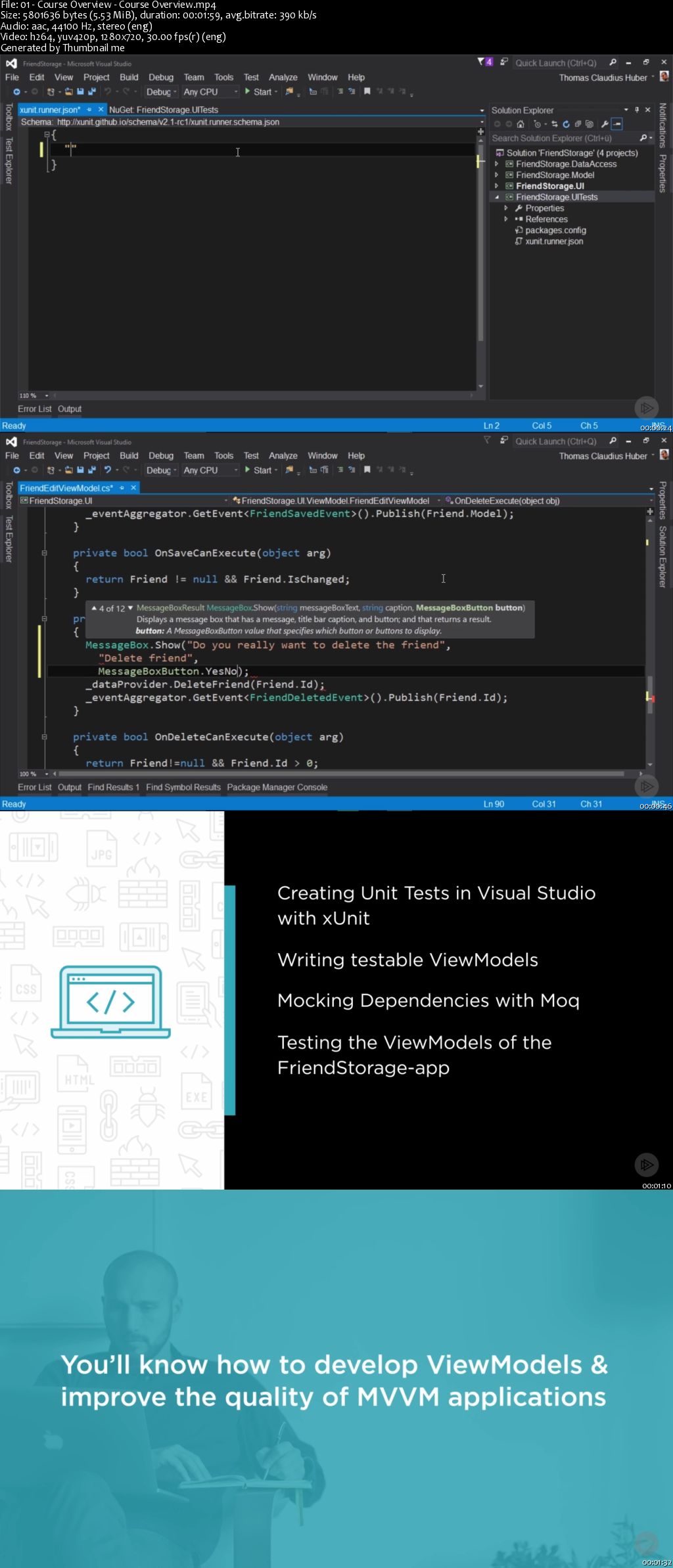Click Navigate Backward icon in xunit frame toolbar
Screen dimensions: 673x1568
[16, 92]
